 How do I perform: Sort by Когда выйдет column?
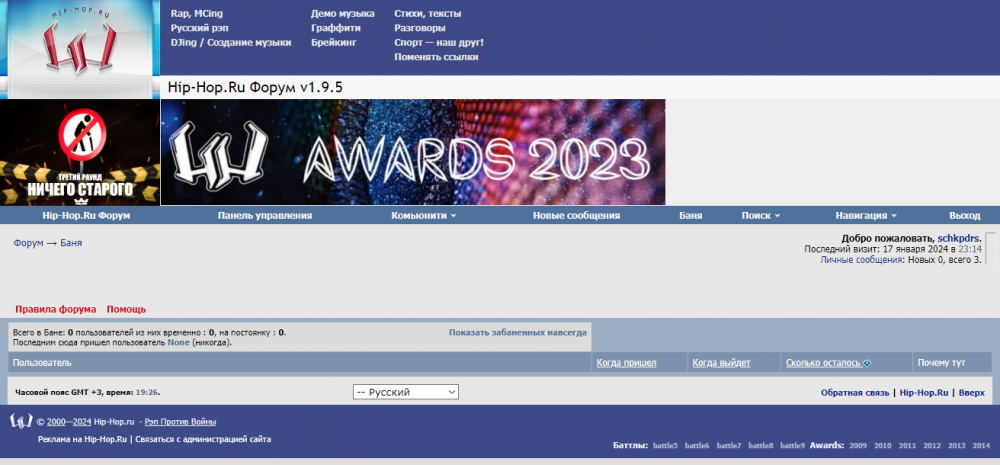(x=721, y=363)
